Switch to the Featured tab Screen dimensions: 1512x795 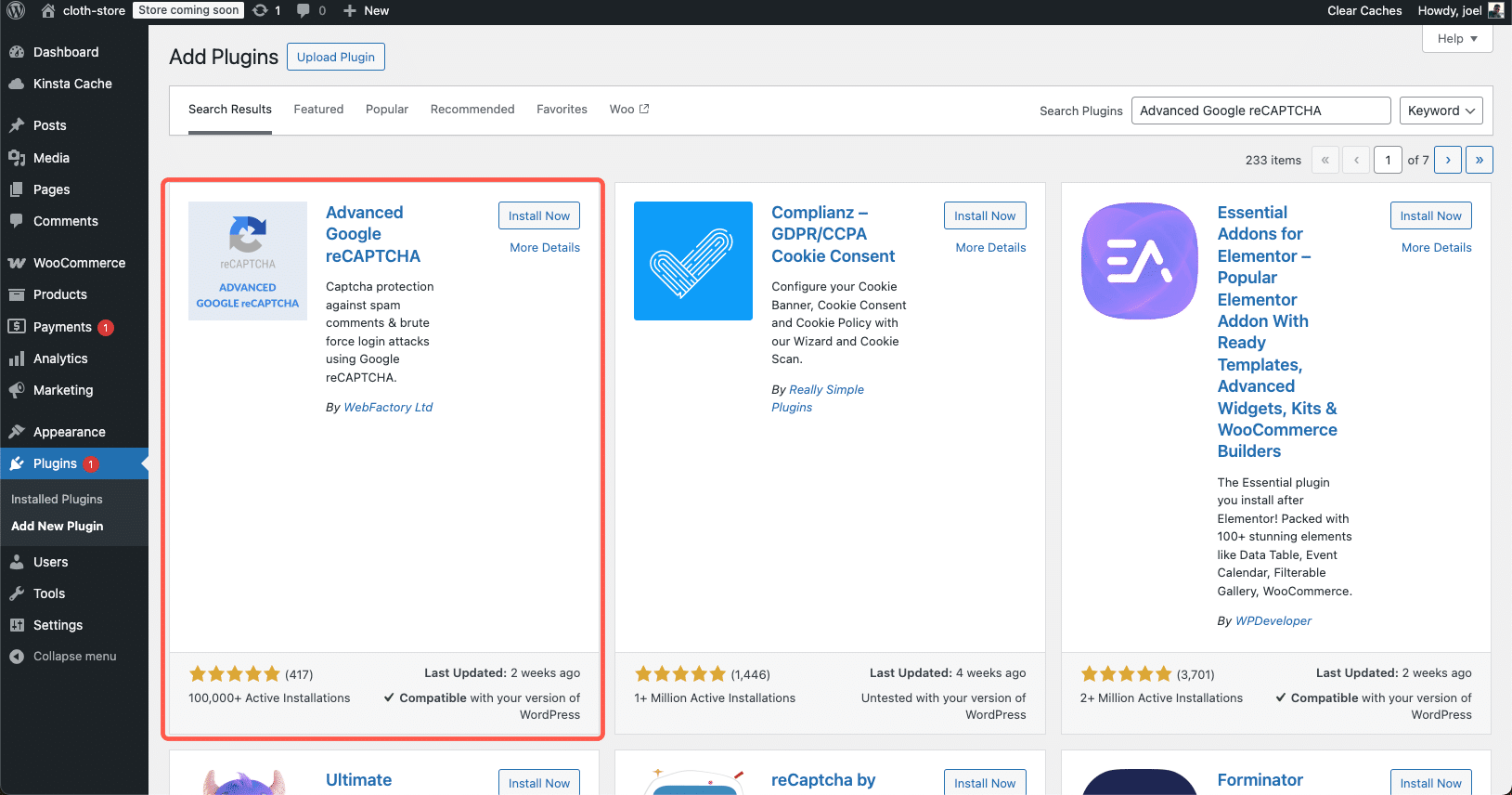point(318,110)
